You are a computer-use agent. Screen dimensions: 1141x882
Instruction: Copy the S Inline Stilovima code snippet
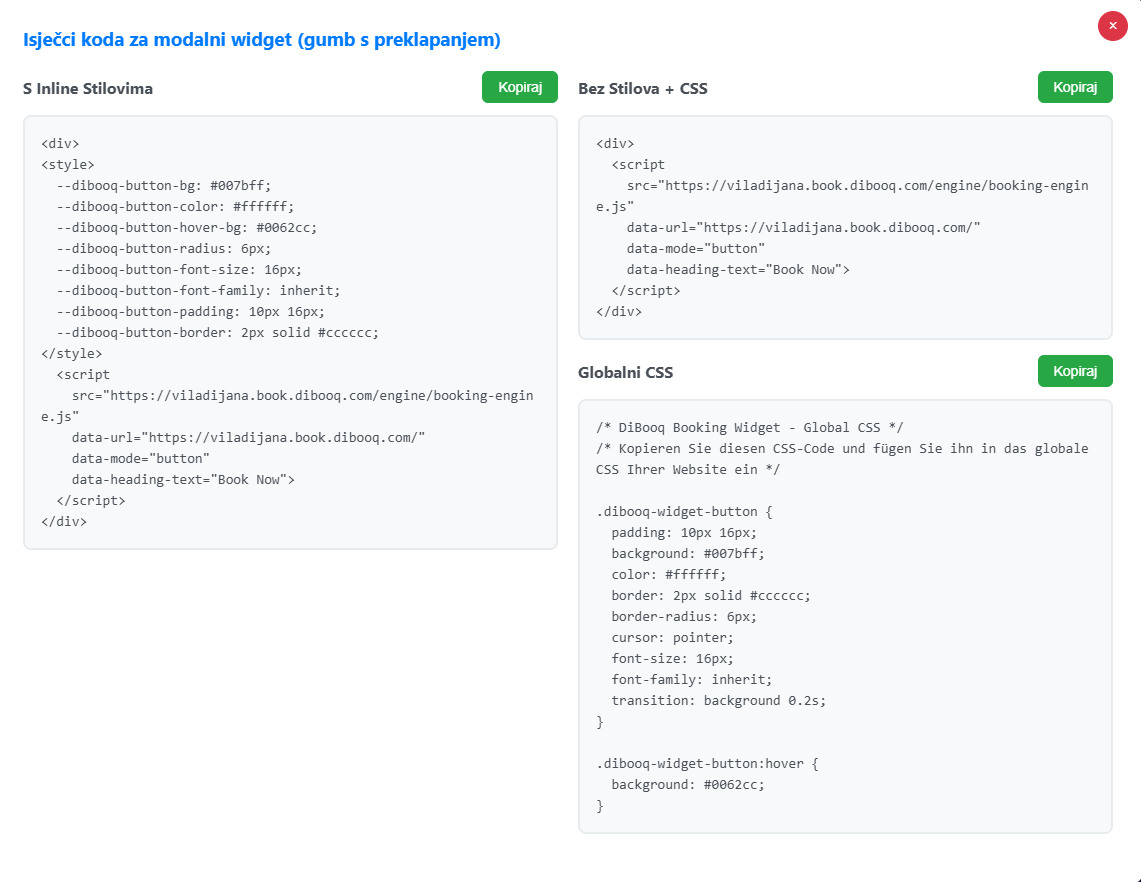pyautogui.click(x=520, y=87)
